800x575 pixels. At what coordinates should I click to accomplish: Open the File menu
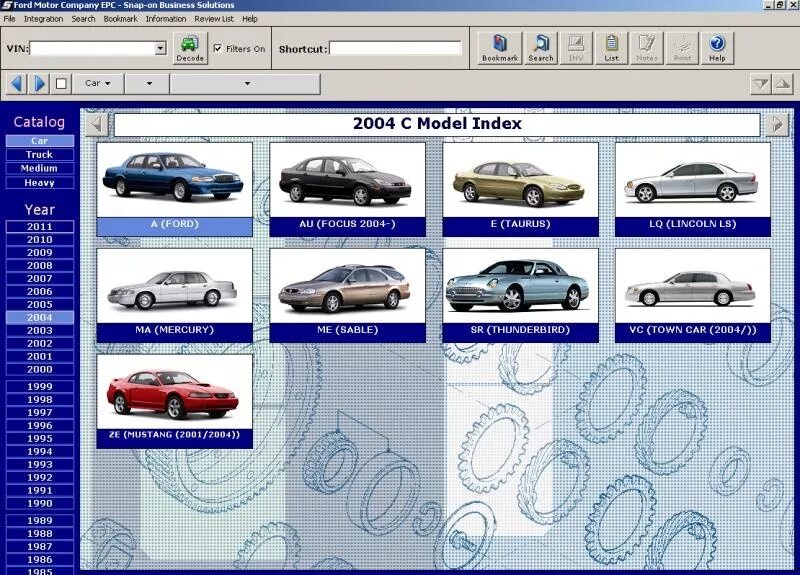[9, 19]
